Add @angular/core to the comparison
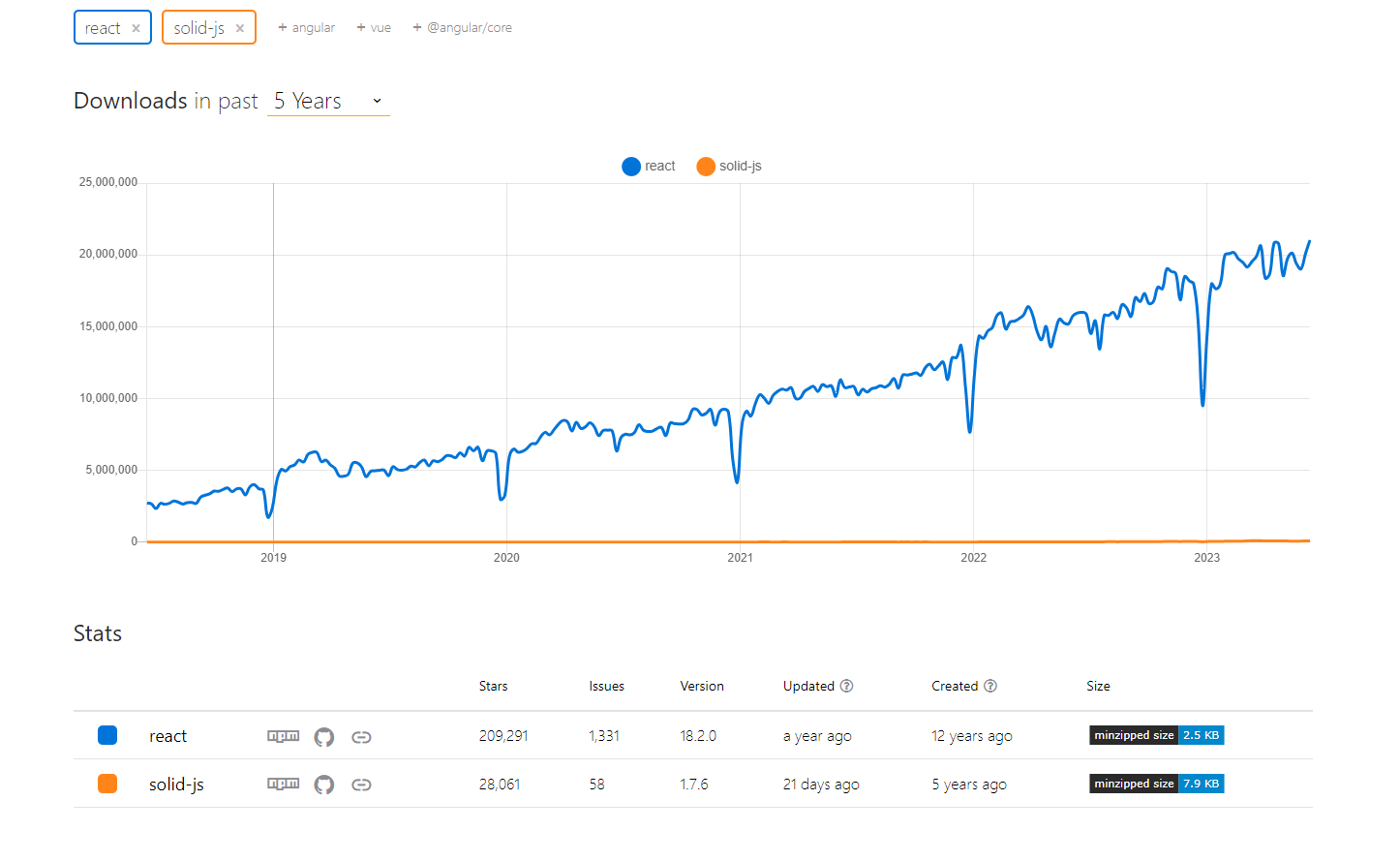Image resolution: width=1400 pixels, height=862 pixels. point(462,28)
